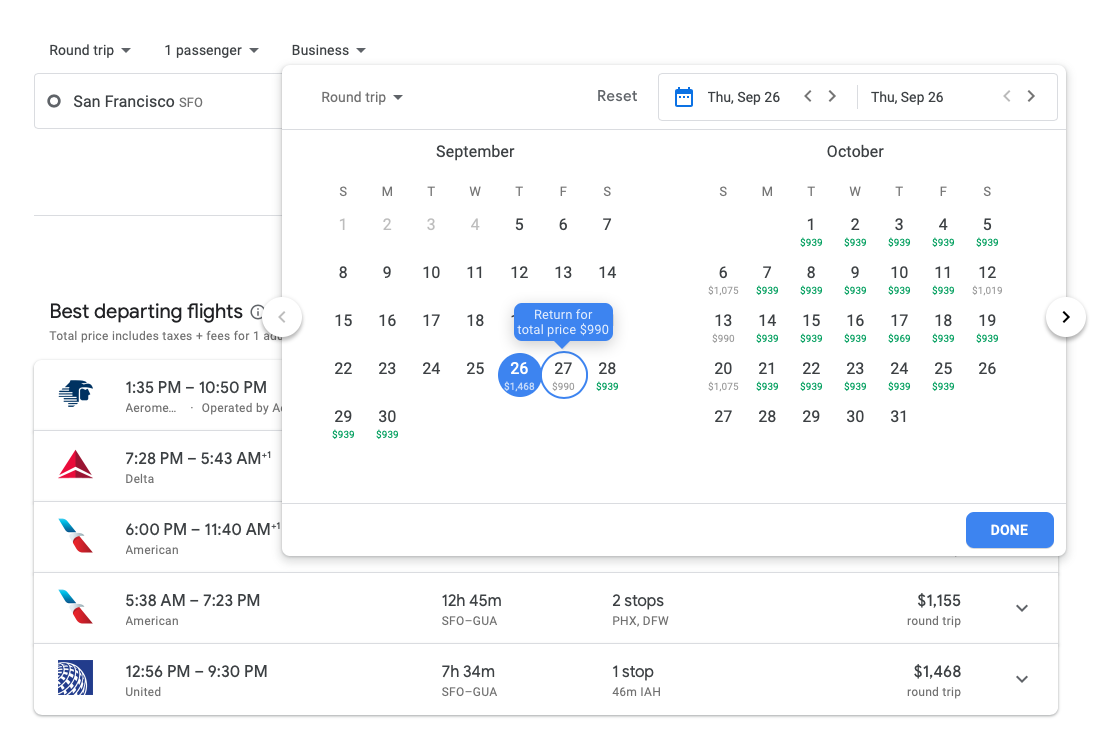
Task: Advance departure date to next day
Action: pyautogui.click(x=832, y=97)
